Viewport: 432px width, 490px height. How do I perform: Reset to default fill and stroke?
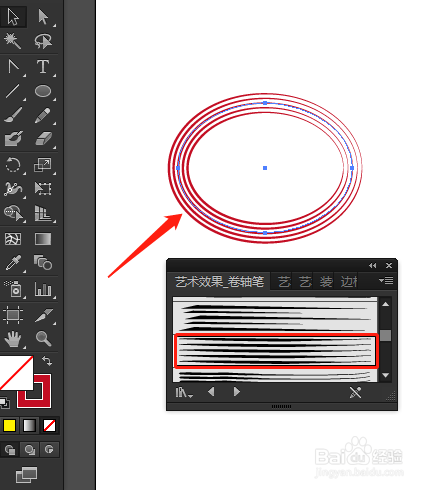5,403
